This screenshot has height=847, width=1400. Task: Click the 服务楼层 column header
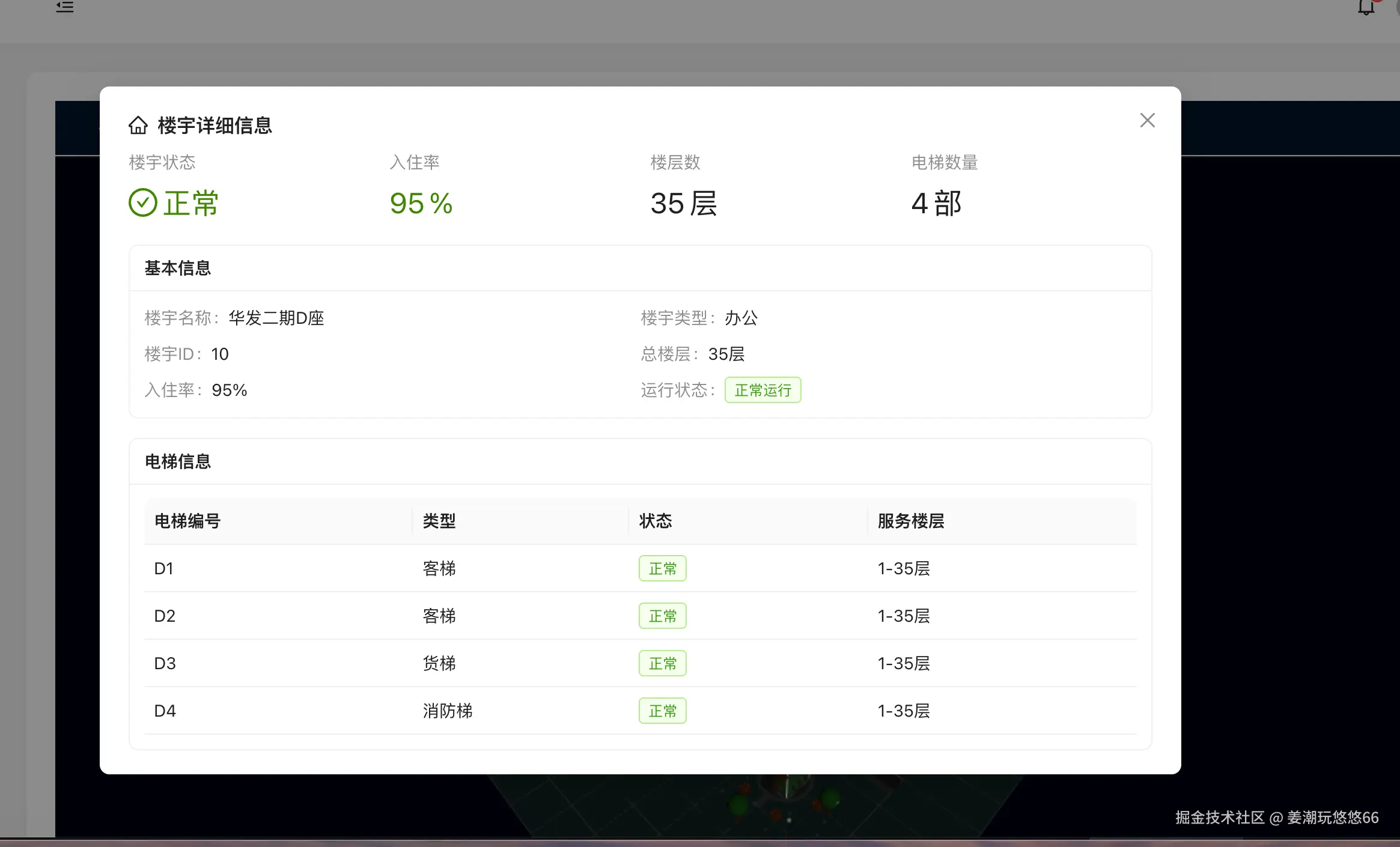point(911,521)
